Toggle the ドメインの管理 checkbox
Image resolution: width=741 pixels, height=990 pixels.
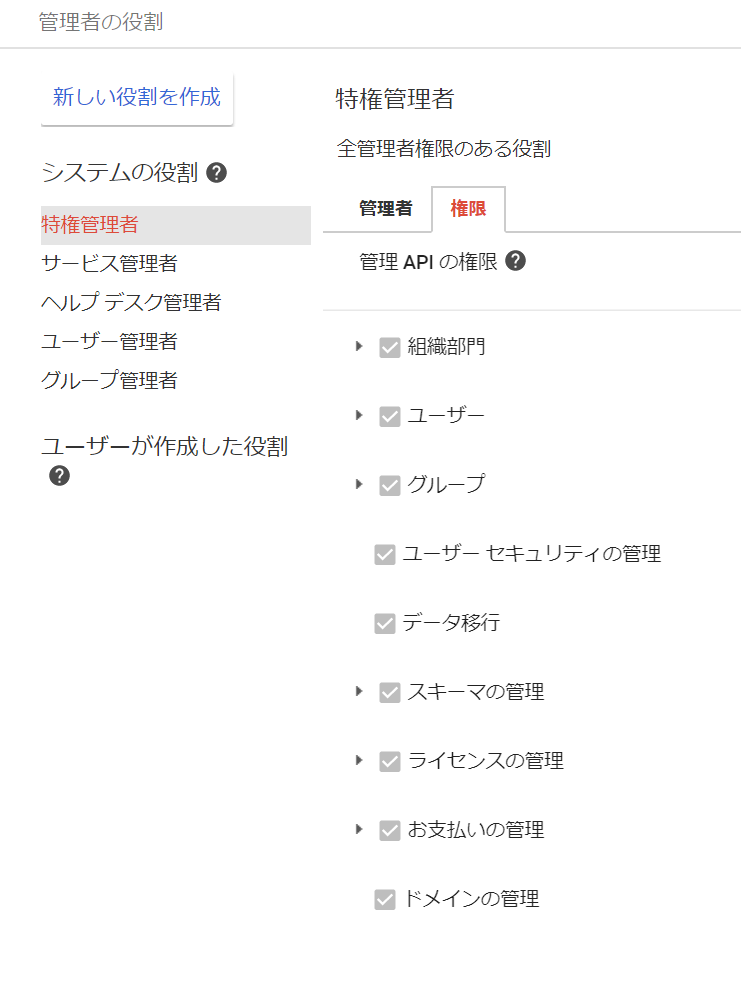click(385, 900)
